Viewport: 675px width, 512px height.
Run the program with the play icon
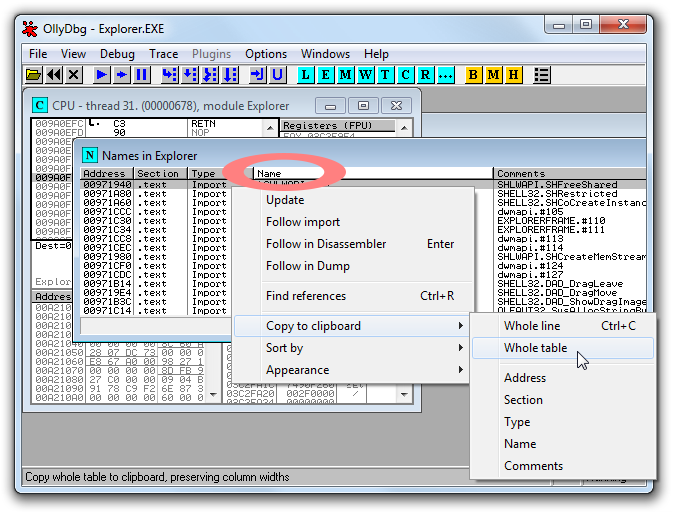pyautogui.click(x=102, y=75)
